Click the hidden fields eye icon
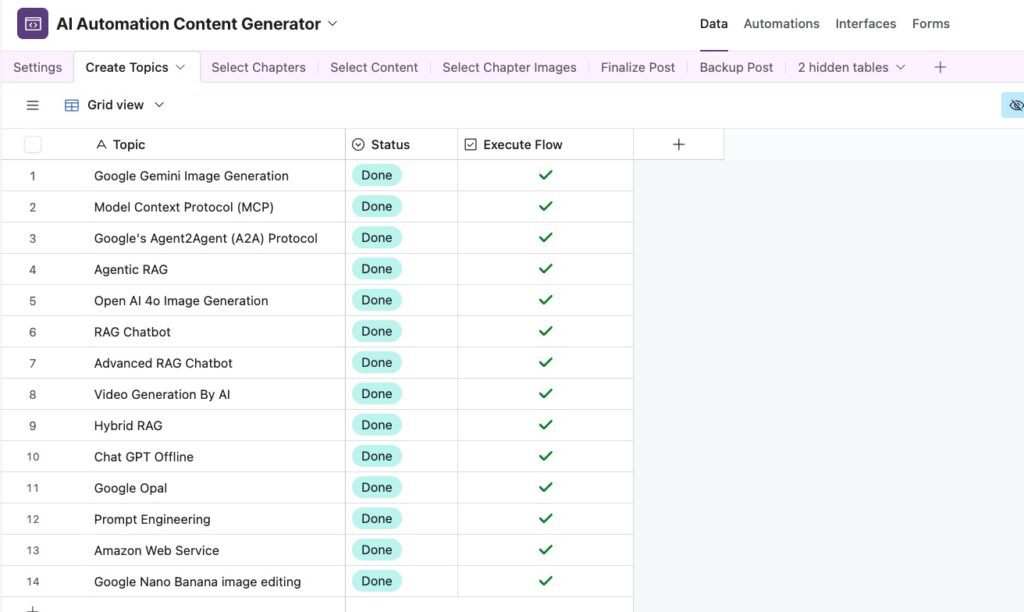 coord(1016,105)
